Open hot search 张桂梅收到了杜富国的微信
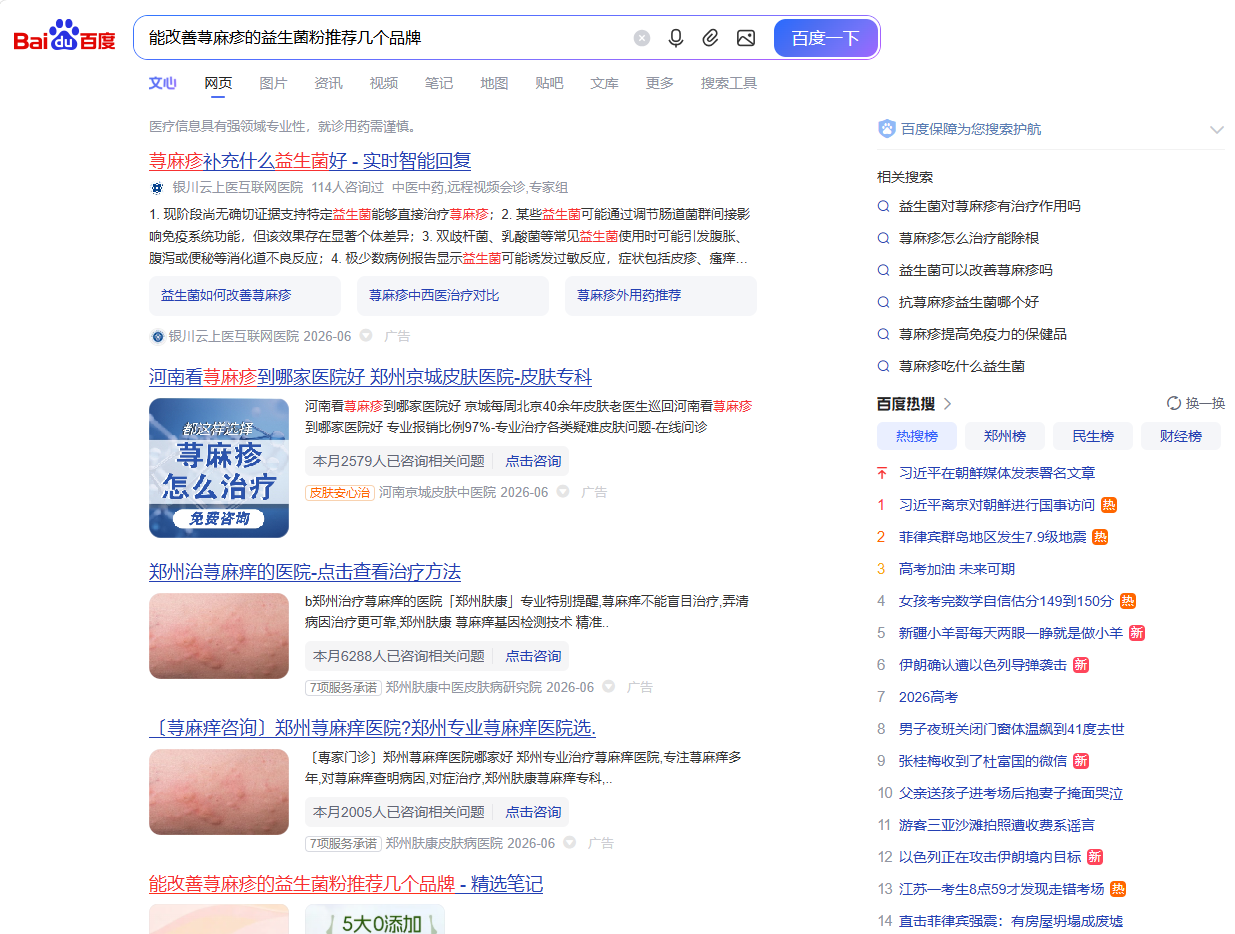 click(x=983, y=761)
